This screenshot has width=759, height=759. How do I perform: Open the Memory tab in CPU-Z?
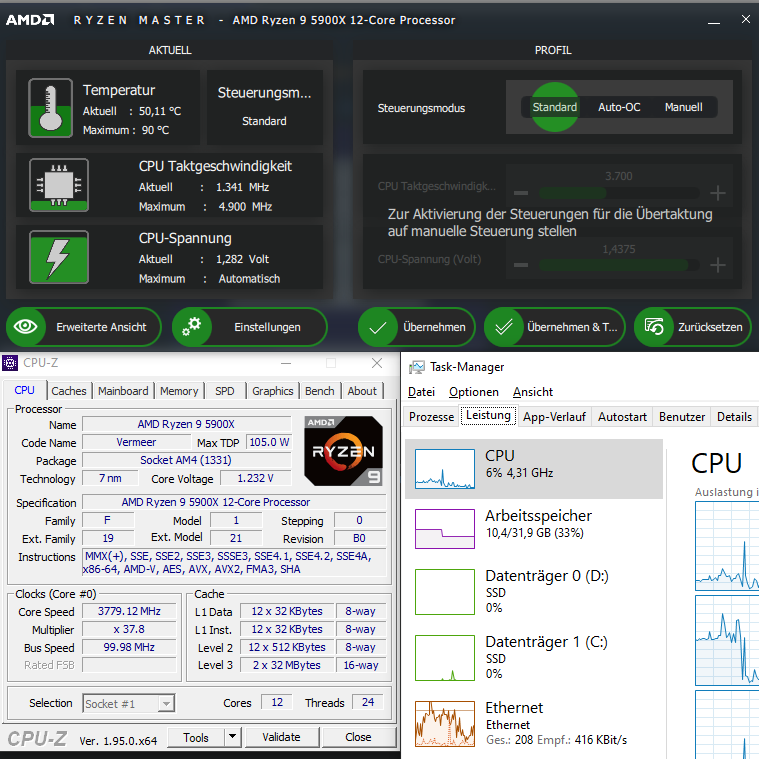(179, 391)
